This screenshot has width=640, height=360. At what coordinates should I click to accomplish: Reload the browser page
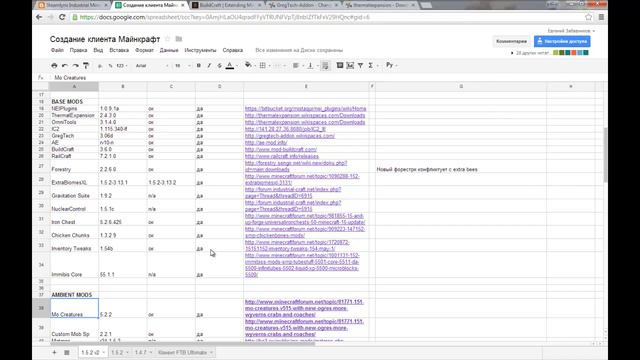click(62, 17)
